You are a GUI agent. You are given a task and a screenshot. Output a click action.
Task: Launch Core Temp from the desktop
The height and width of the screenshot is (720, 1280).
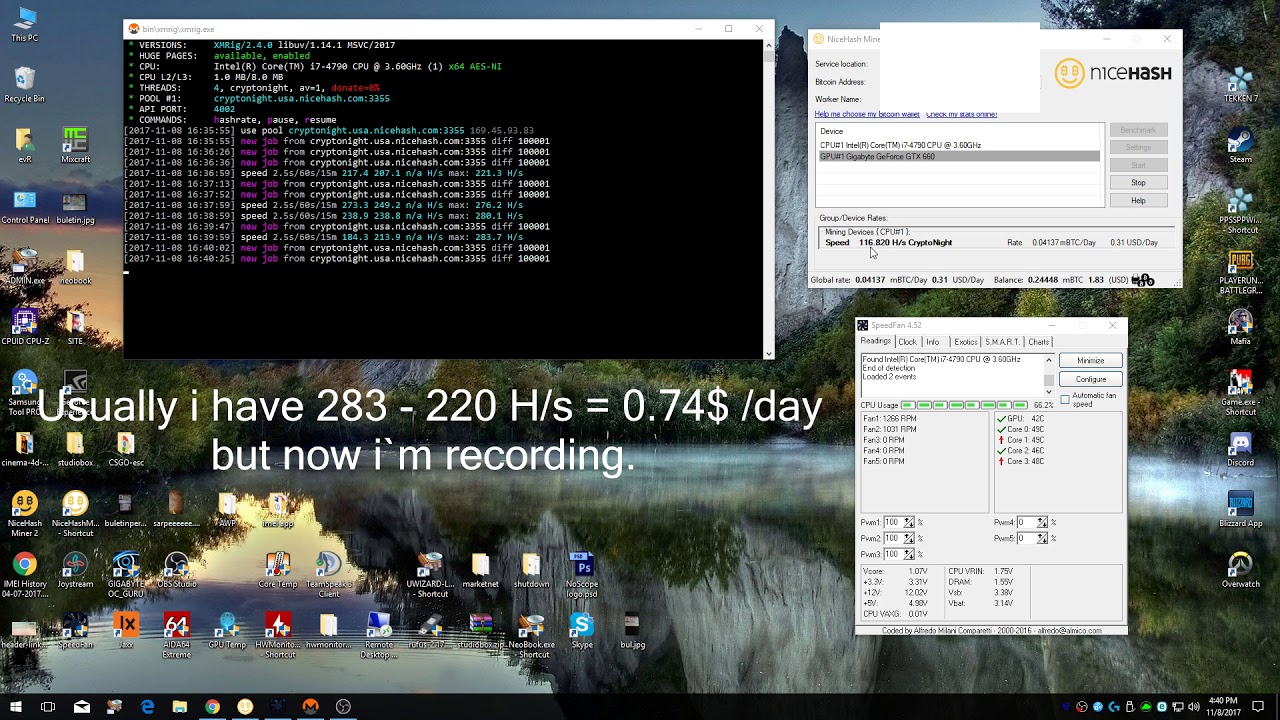click(278, 572)
